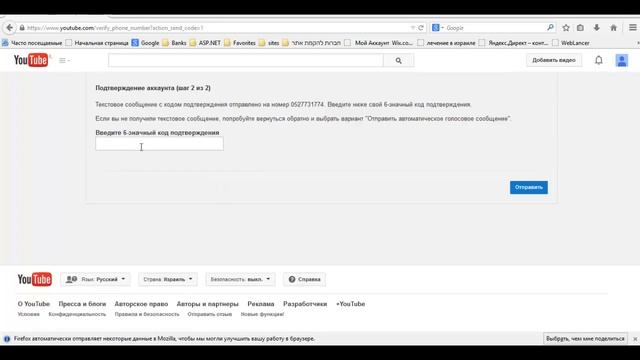
Task: Open the country 'Страна: Израиль' dropdown
Action: pos(168,279)
